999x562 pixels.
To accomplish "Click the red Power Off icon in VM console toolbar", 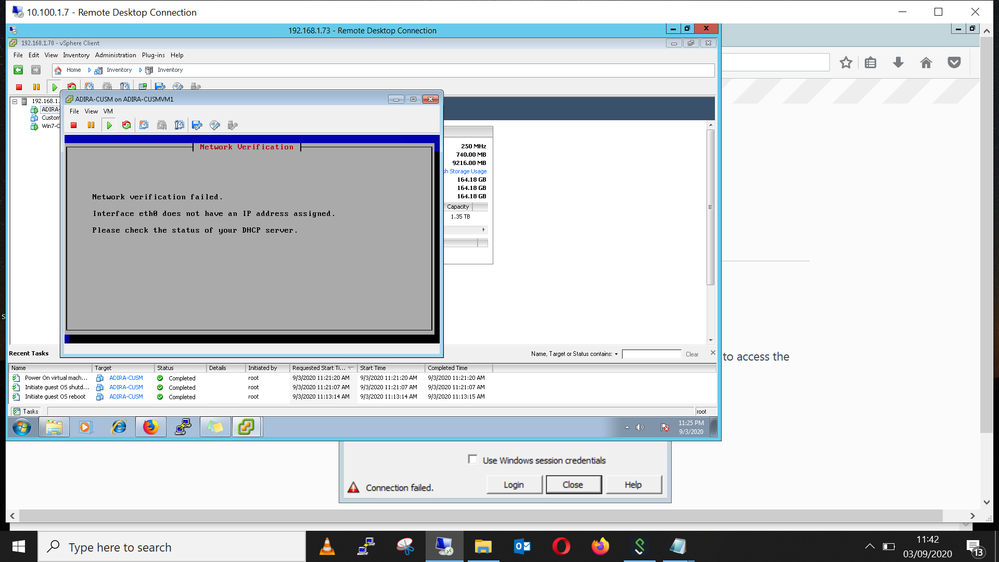I will point(74,126).
